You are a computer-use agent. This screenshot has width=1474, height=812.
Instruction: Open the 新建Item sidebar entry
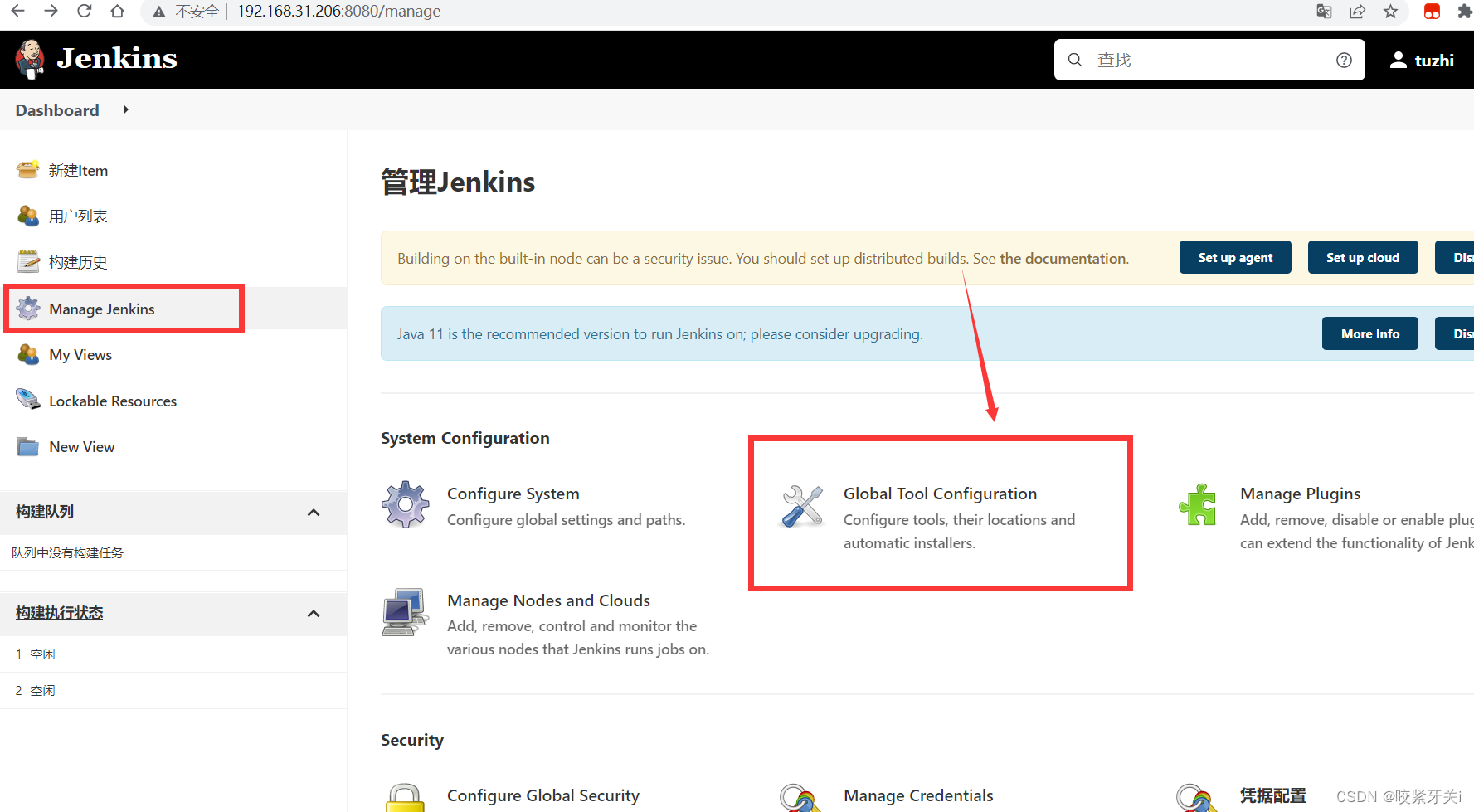click(78, 170)
